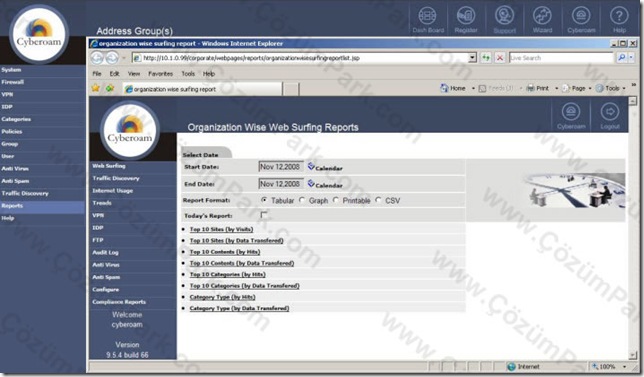Open the View menu

click(x=134, y=74)
